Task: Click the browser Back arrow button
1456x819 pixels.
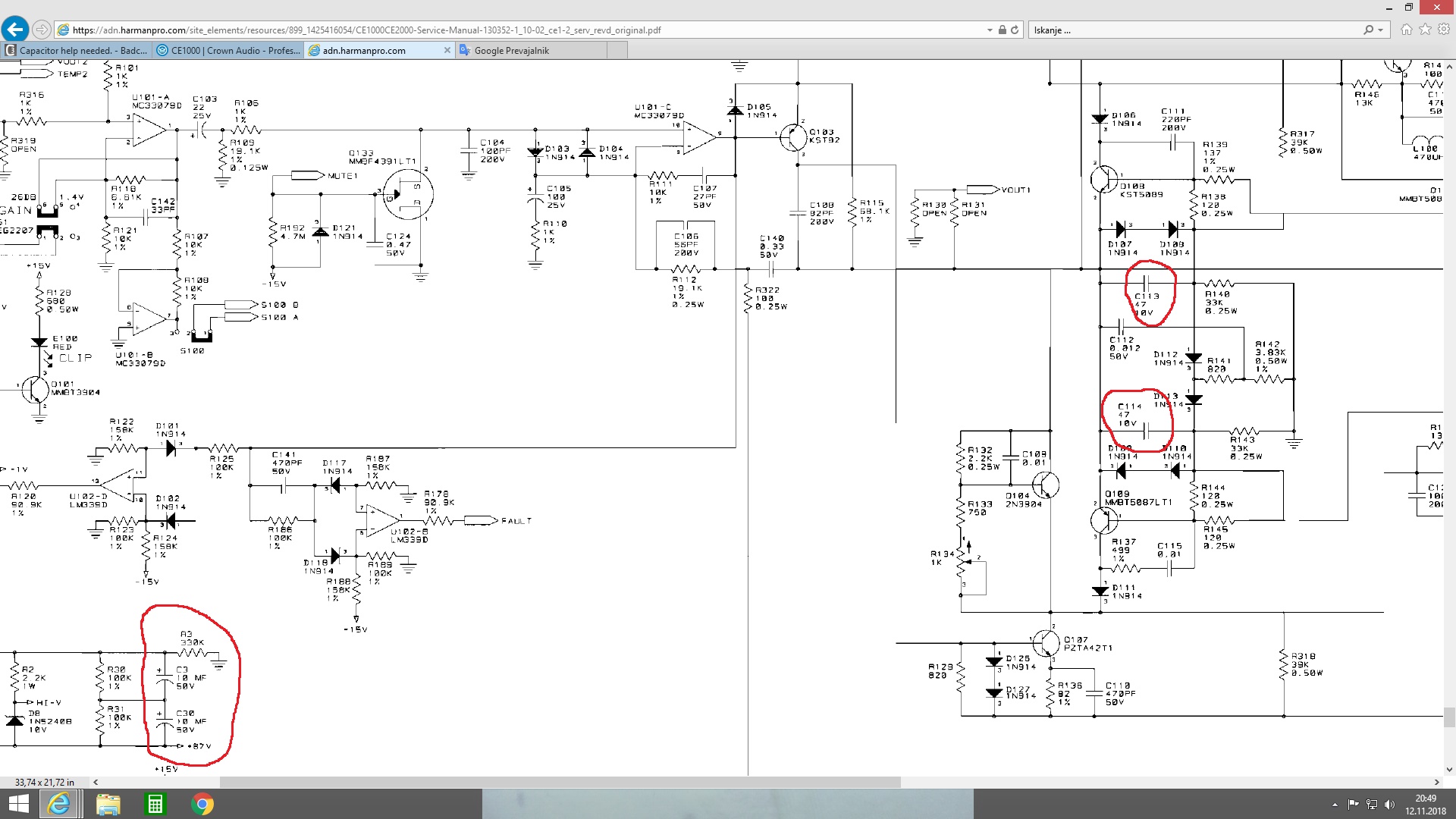Action: [15, 30]
